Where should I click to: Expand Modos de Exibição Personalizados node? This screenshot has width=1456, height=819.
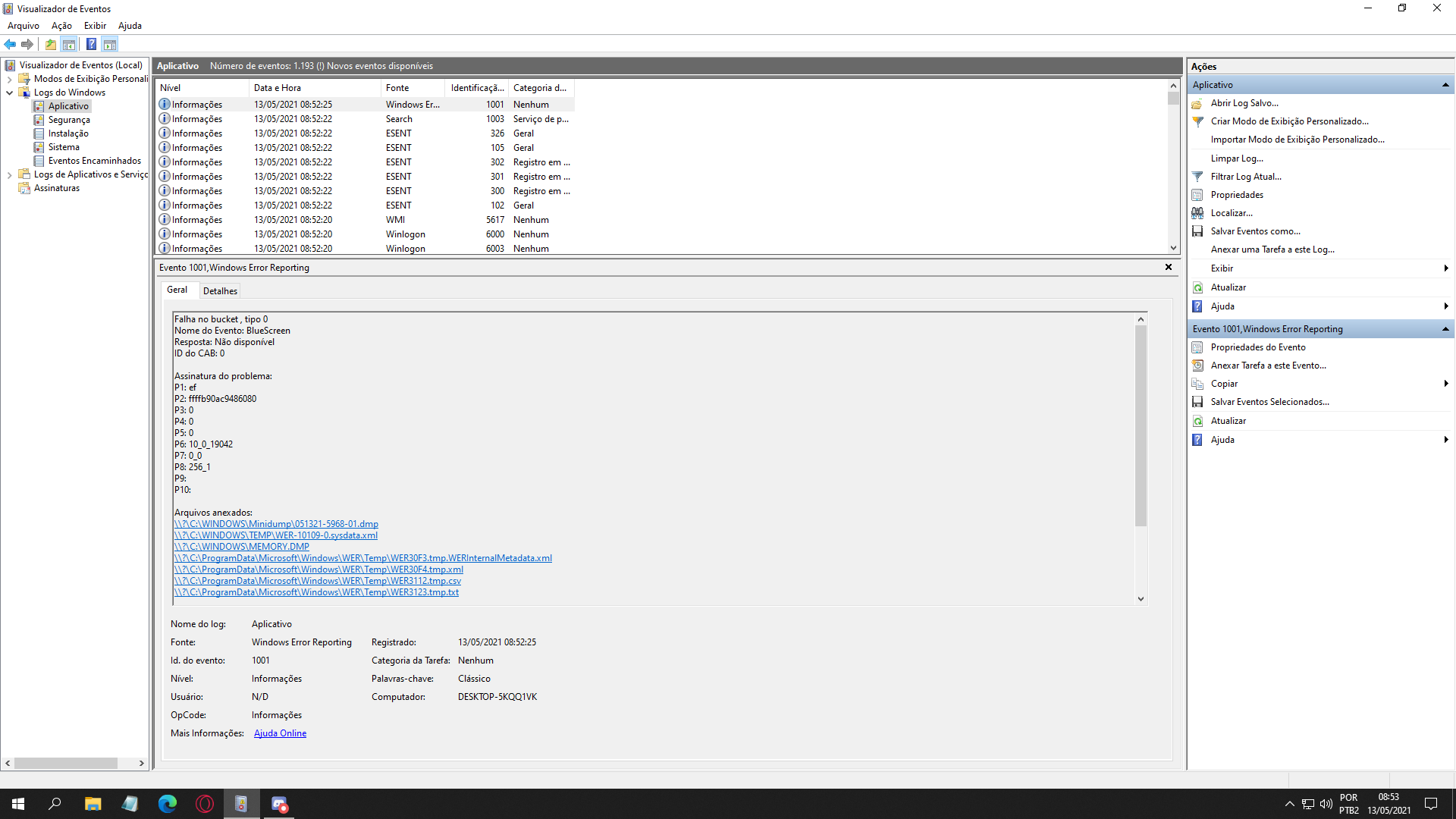[x=9, y=79]
